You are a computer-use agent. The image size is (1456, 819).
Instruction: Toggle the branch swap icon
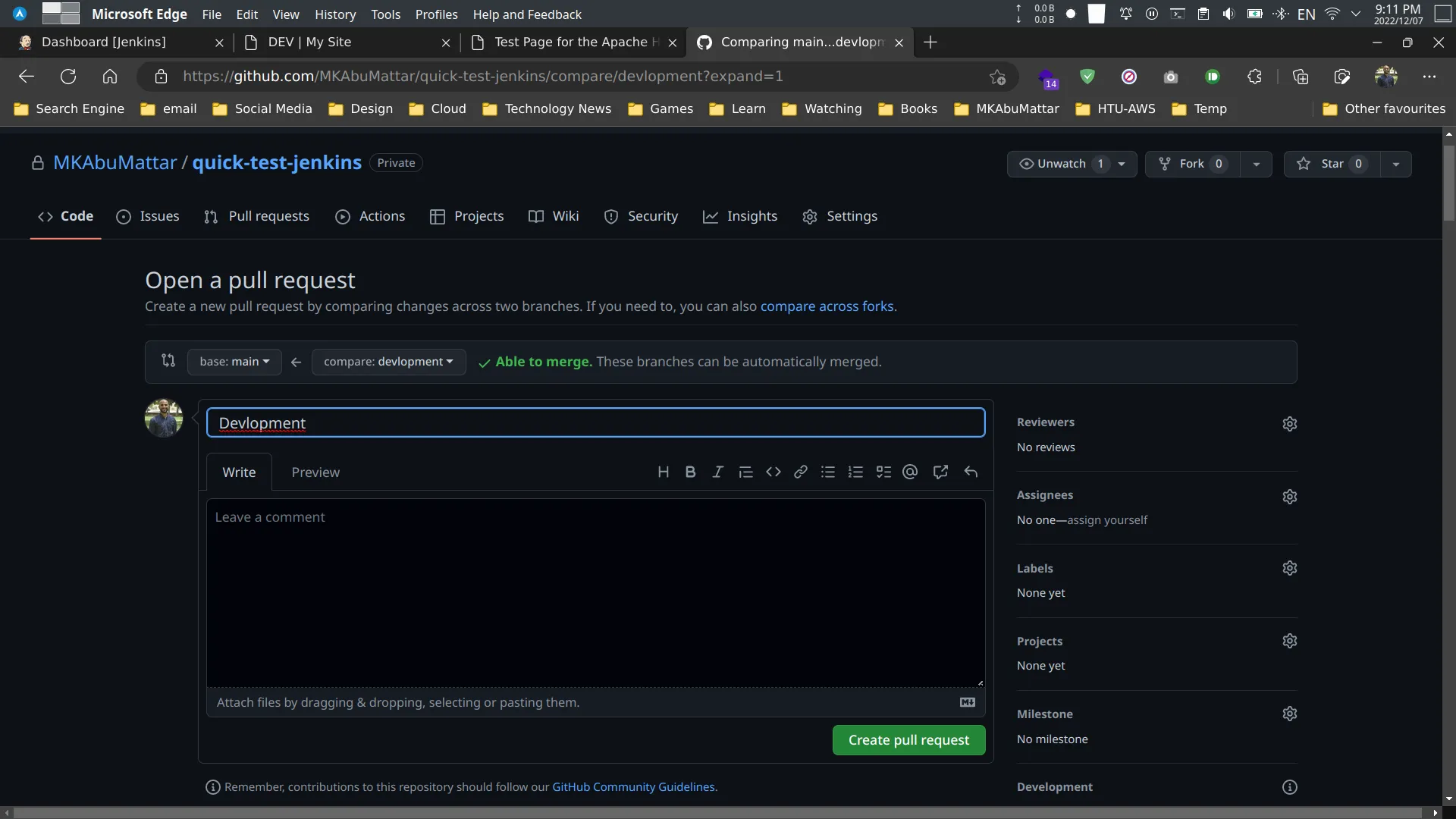pyautogui.click(x=167, y=361)
